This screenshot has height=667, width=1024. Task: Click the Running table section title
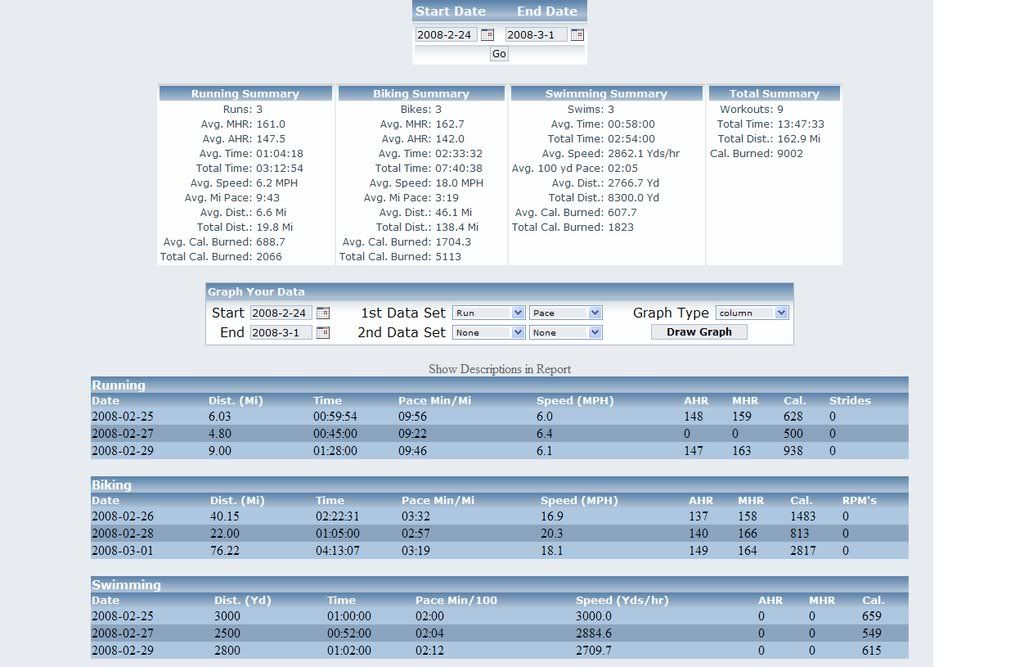(x=118, y=385)
